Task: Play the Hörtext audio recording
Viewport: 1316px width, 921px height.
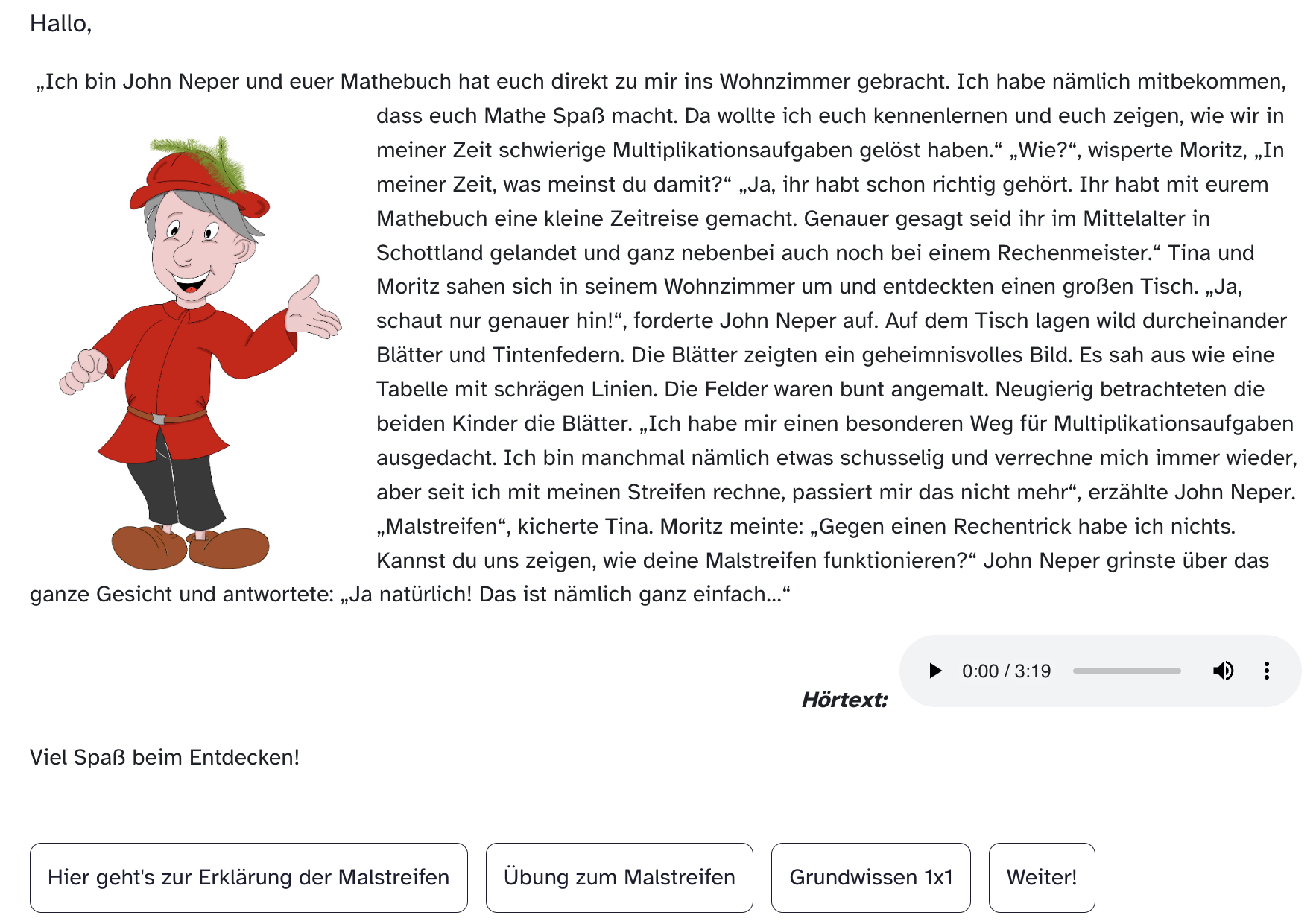Action: tap(935, 671)
